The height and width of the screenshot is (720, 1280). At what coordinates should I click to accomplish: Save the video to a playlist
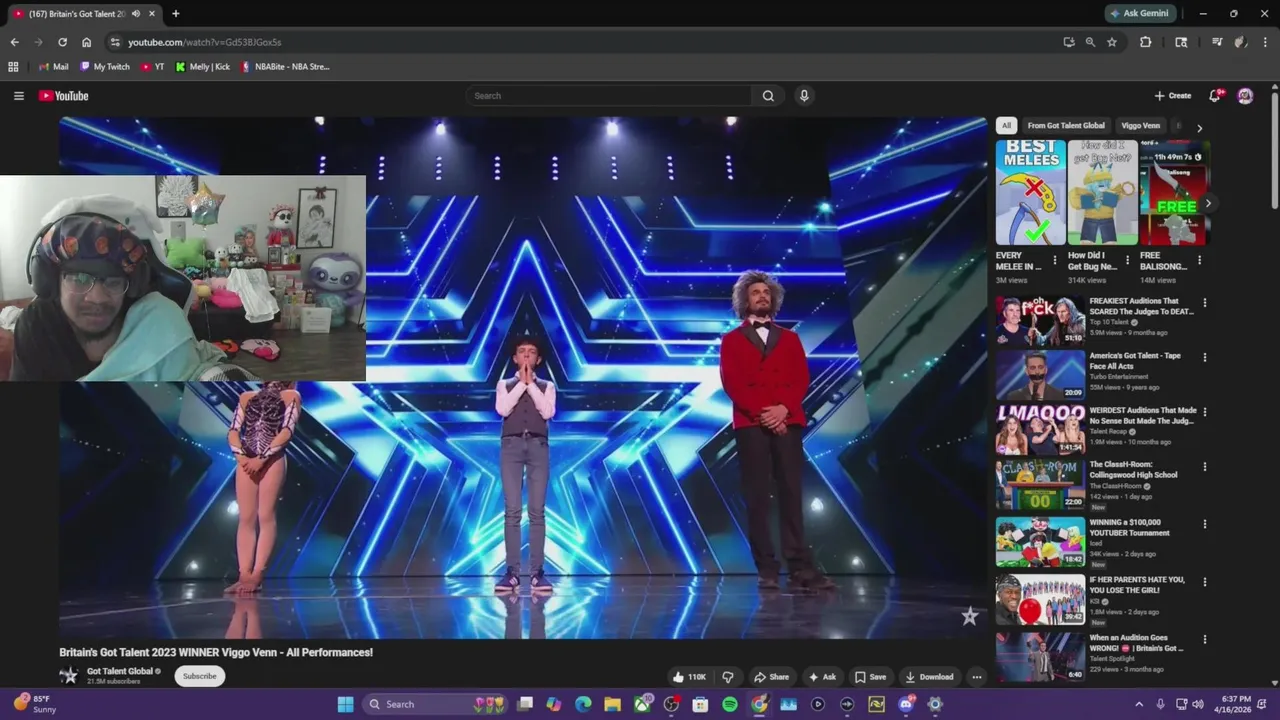click(870, 677)
